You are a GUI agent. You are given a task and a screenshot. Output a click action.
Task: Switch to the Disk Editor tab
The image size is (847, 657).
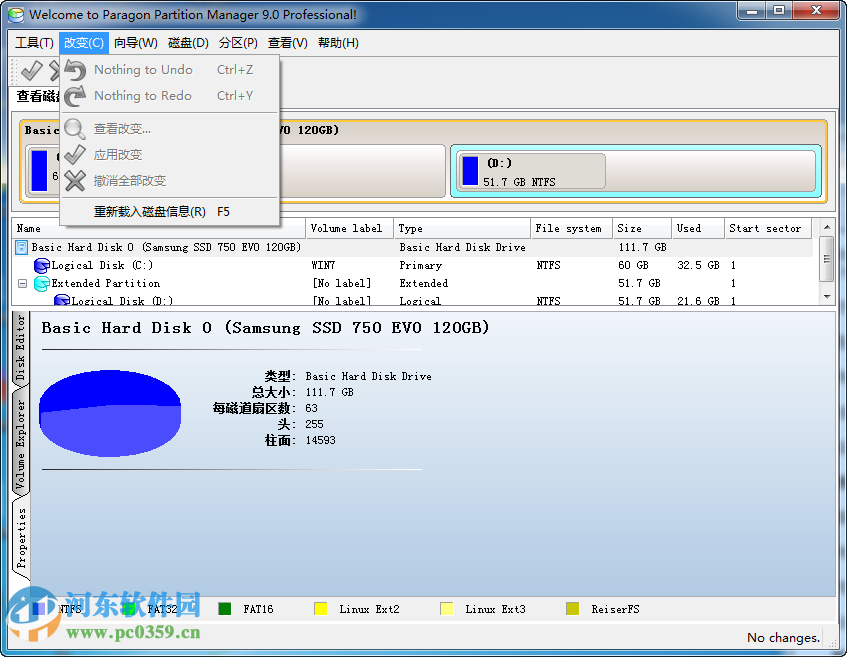(x=18, y=342)
